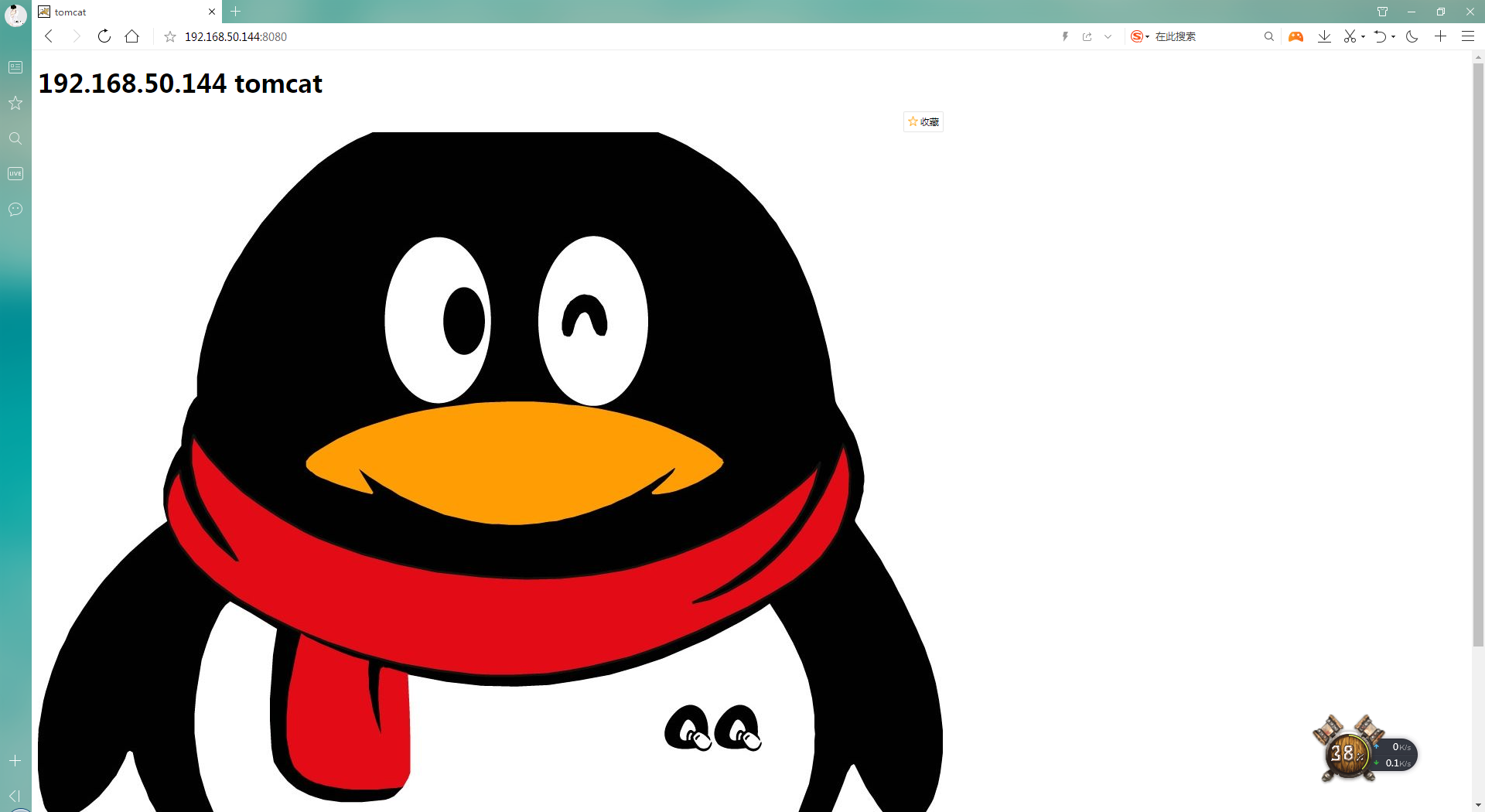1485x812 pixels.
Task: Toggle night mode moon icon
Action: 1412,36
